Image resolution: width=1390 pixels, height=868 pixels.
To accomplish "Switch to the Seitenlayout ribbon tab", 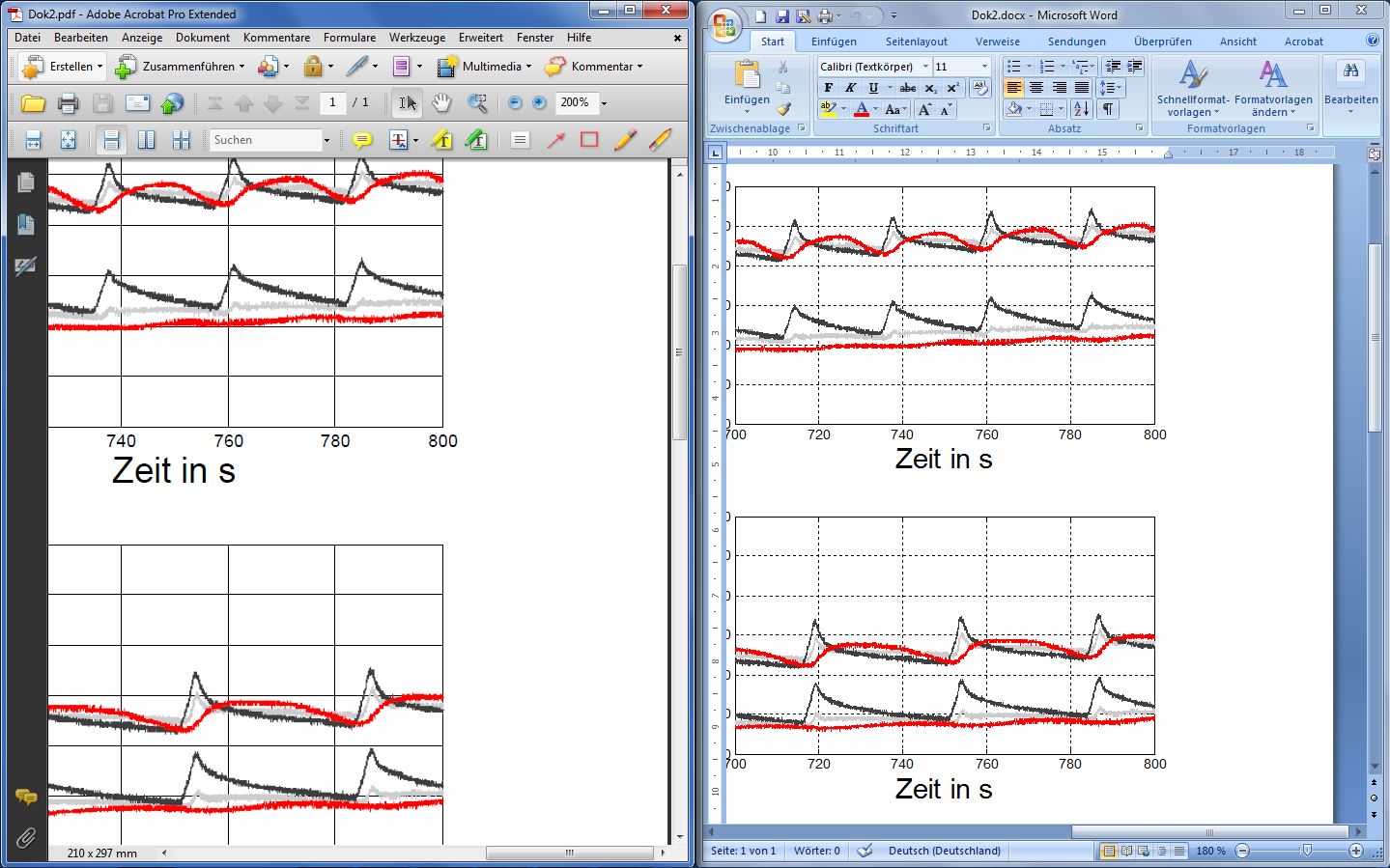I will tap(916, 42).
